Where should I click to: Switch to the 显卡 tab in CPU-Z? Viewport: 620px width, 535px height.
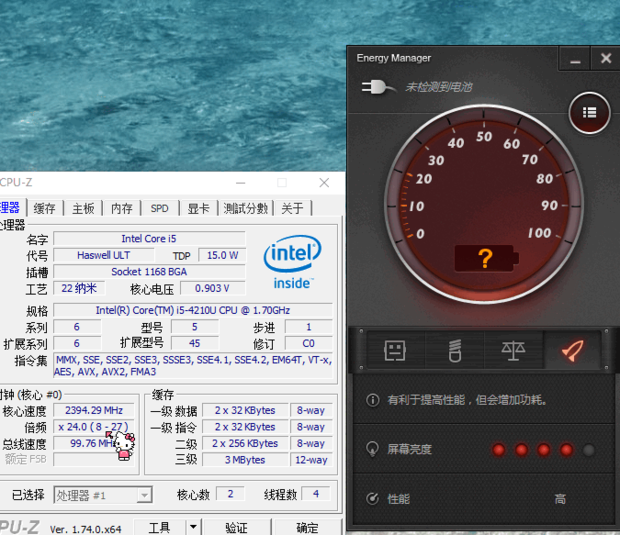tap(198, 208)
